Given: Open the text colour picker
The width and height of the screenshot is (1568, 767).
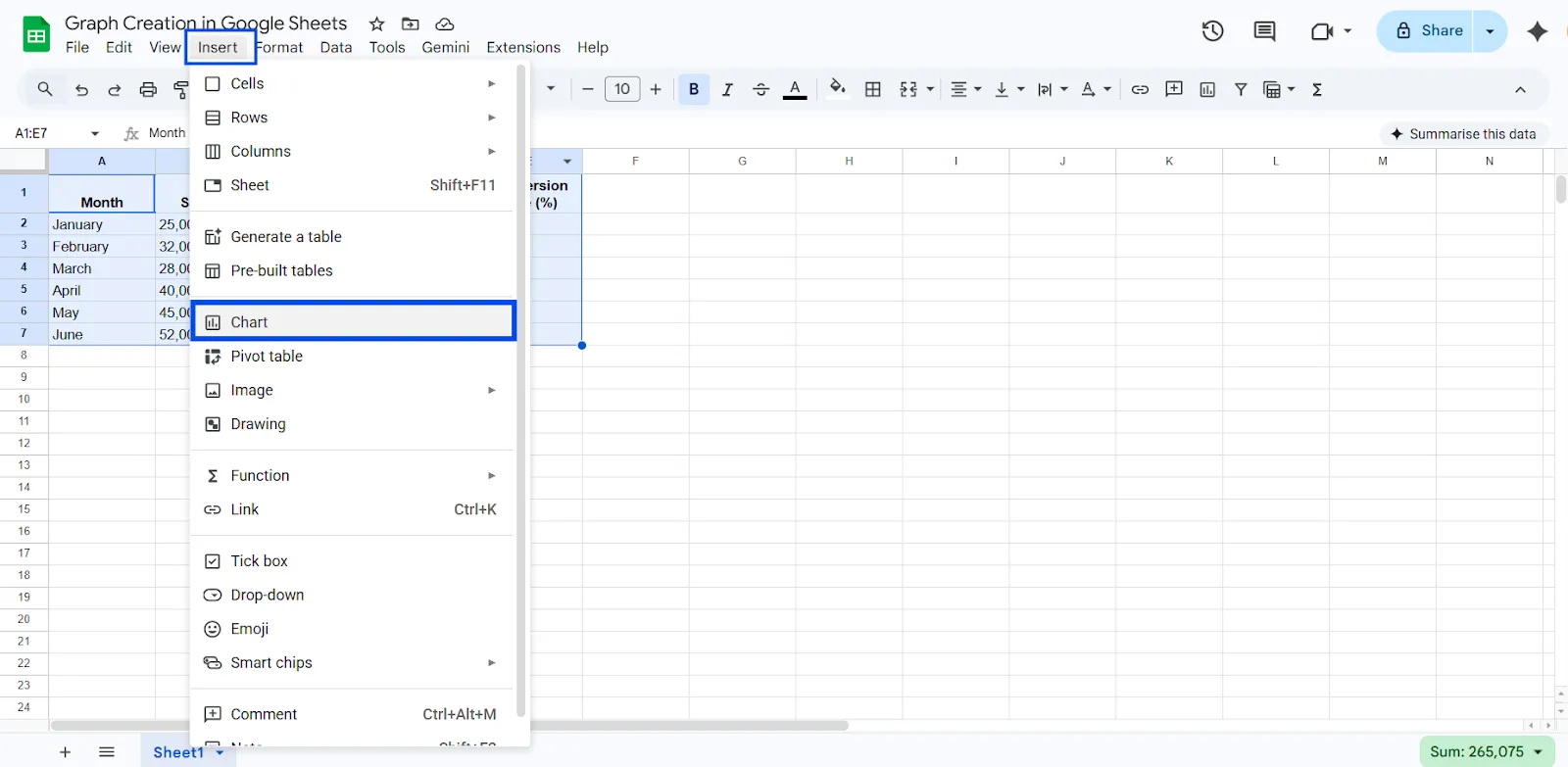Looking at the screenshot, I should pos(795,89).
